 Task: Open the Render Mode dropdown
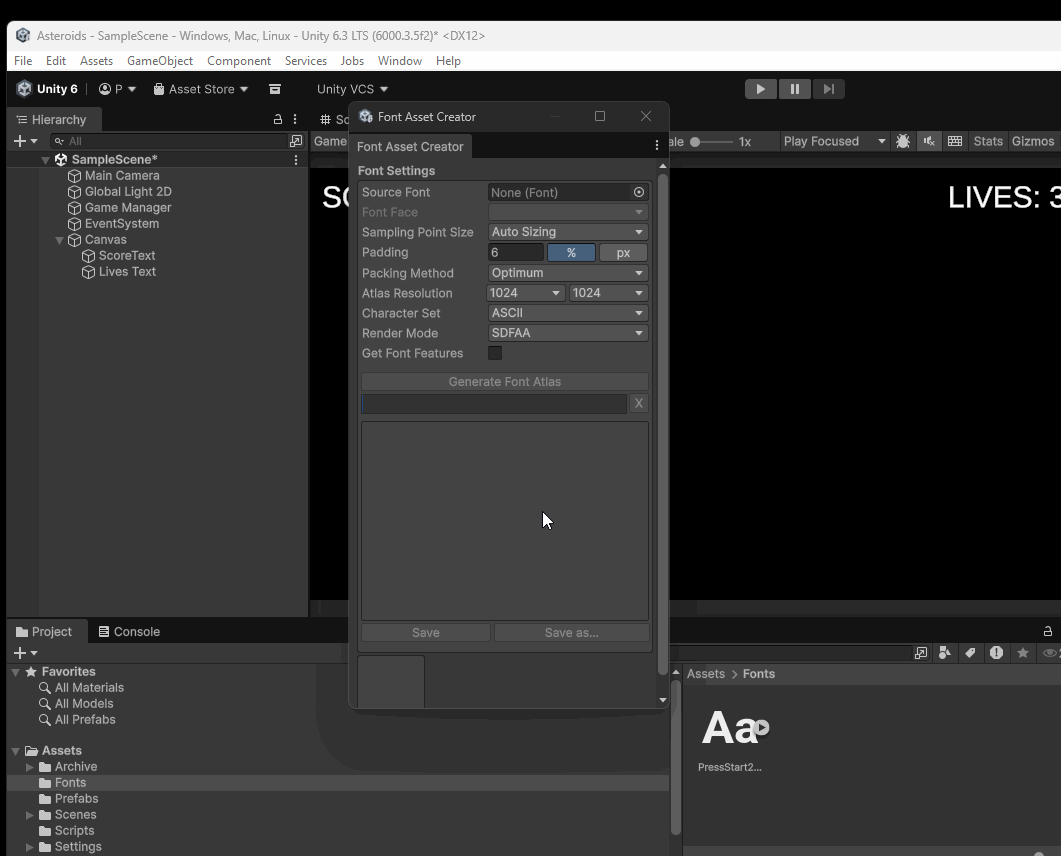coord(568,333)
